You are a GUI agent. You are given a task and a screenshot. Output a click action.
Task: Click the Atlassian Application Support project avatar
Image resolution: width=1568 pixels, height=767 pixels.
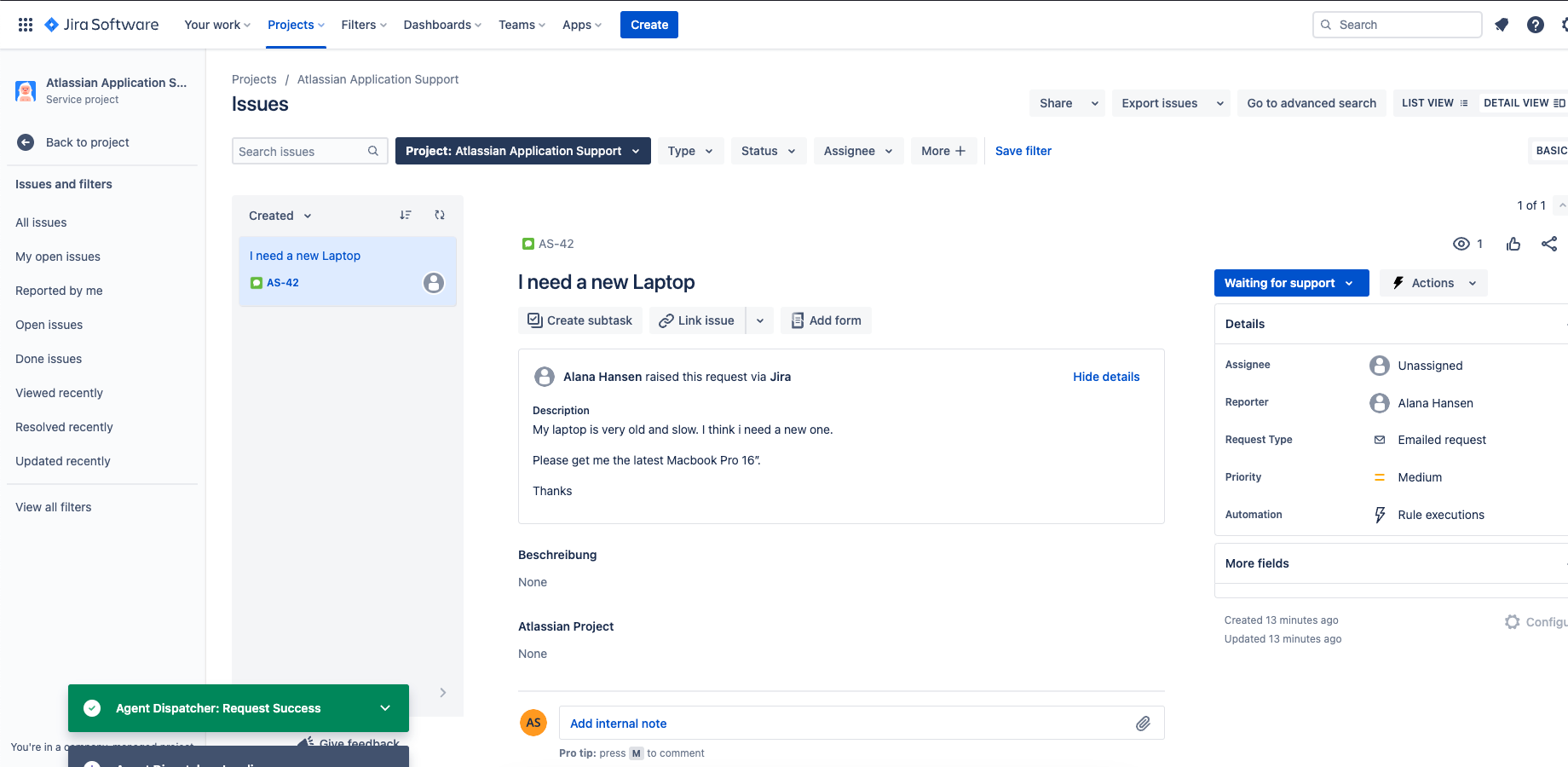26,90
